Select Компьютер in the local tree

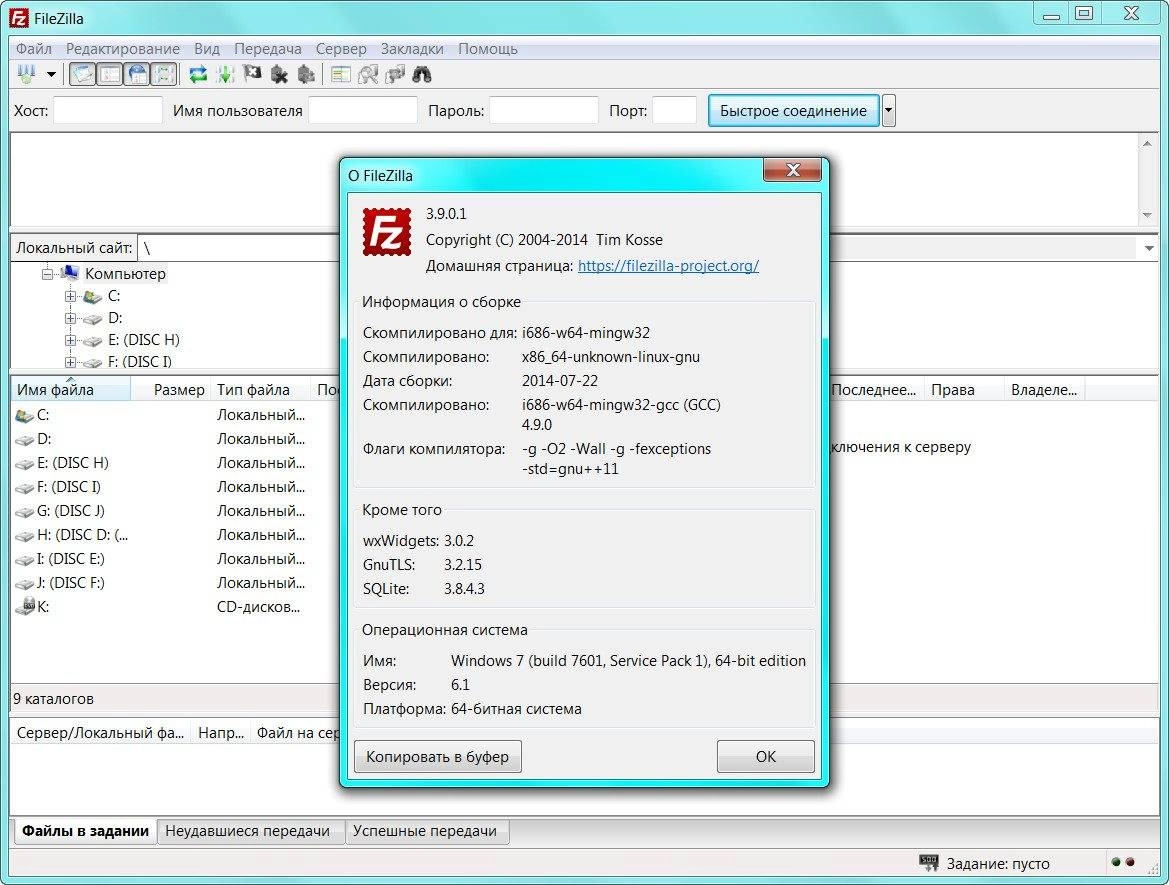tap(125, 274)
